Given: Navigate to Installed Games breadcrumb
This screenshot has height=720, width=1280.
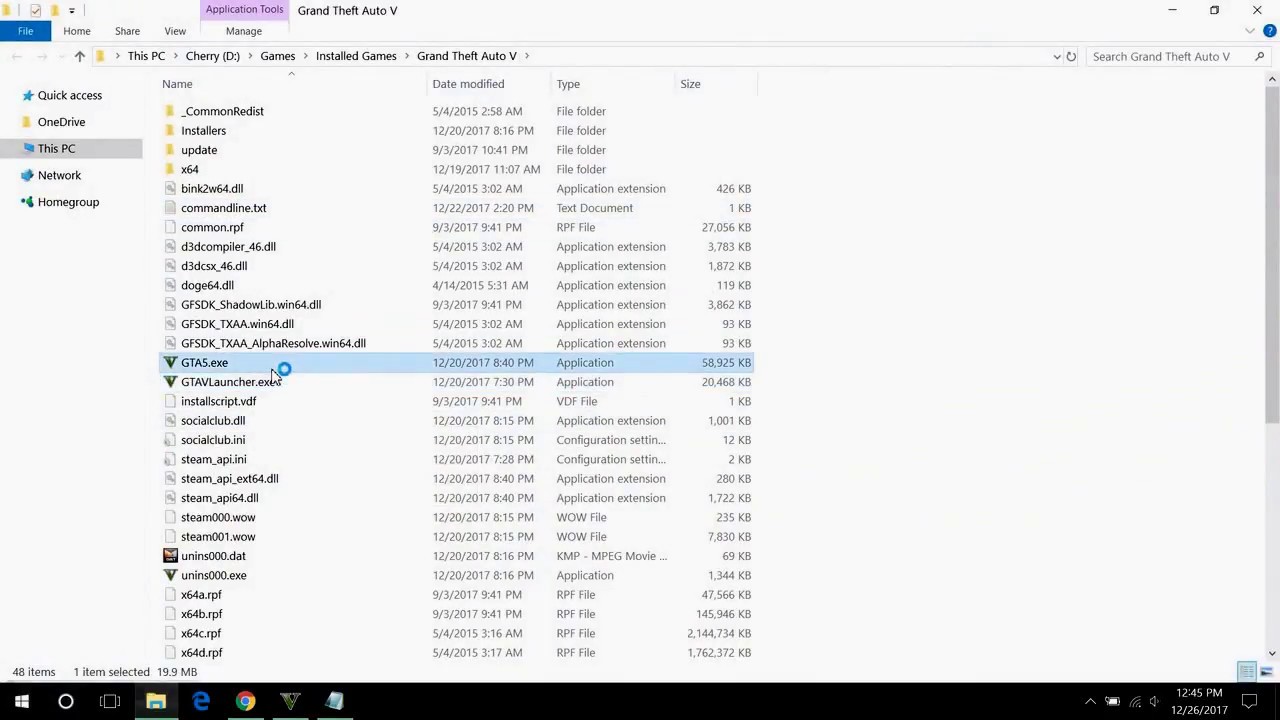Looking at the screenshot, I should 356,56.
